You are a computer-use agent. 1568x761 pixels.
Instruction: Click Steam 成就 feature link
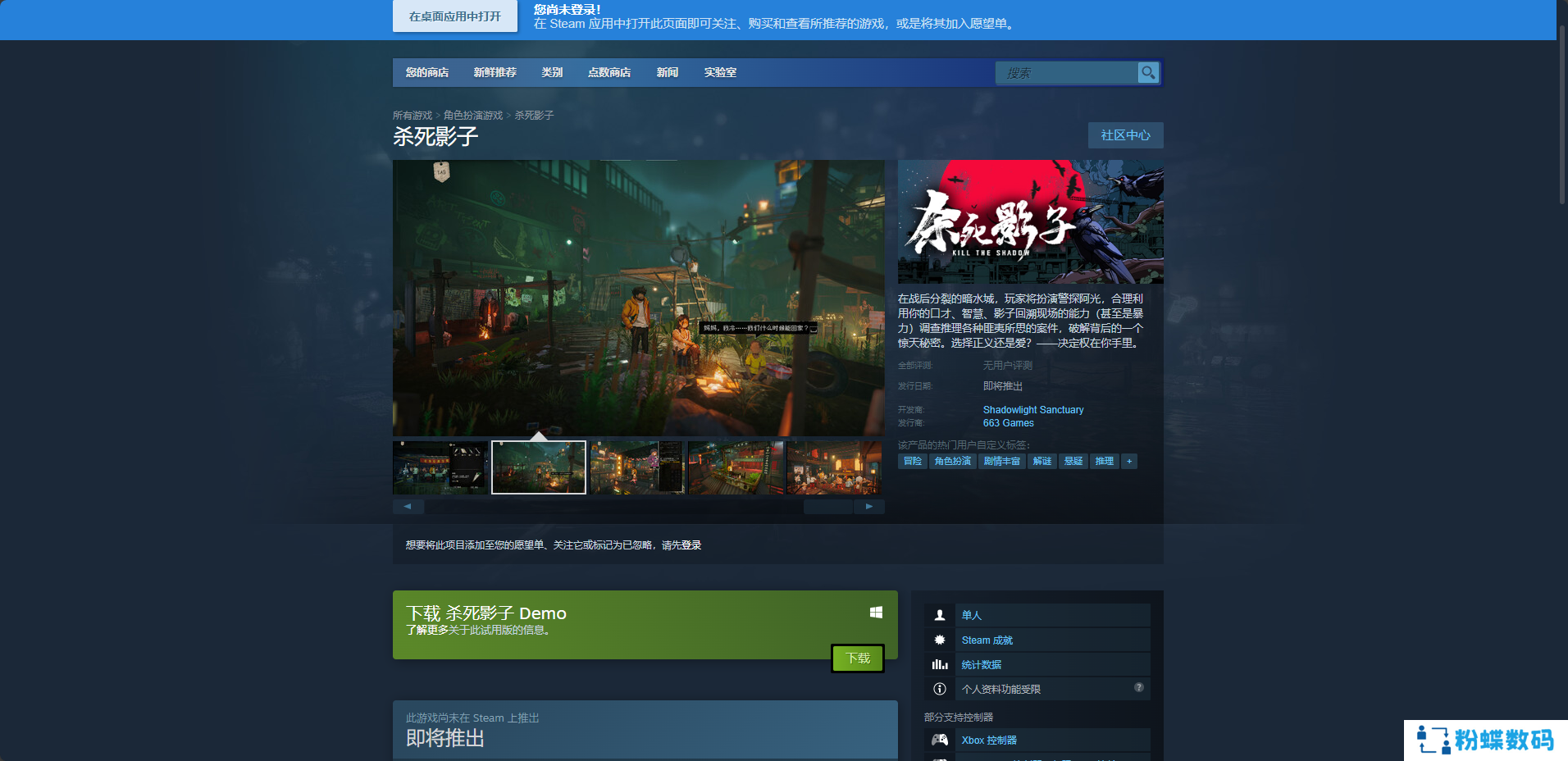(x=987, y=640)
